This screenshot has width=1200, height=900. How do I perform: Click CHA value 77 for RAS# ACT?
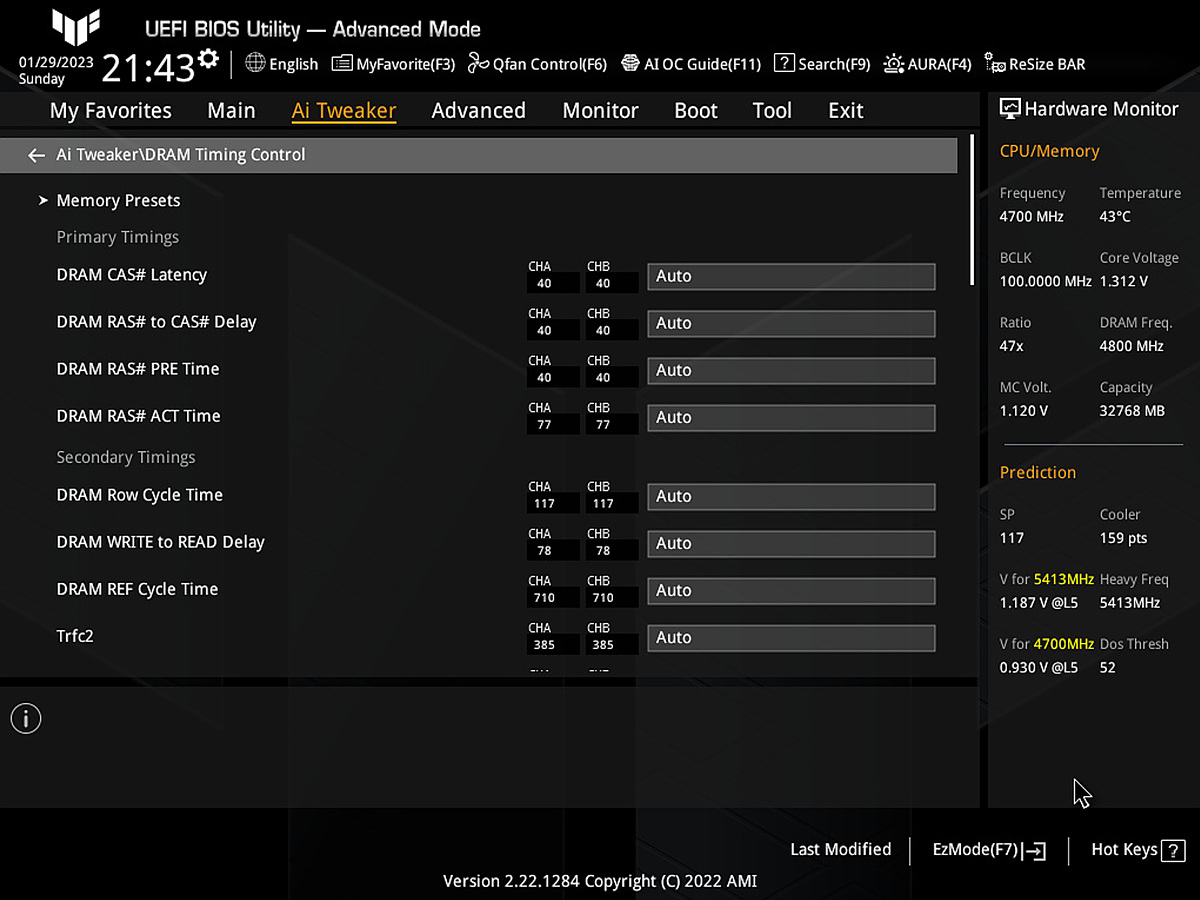click(x=553, y=425)
